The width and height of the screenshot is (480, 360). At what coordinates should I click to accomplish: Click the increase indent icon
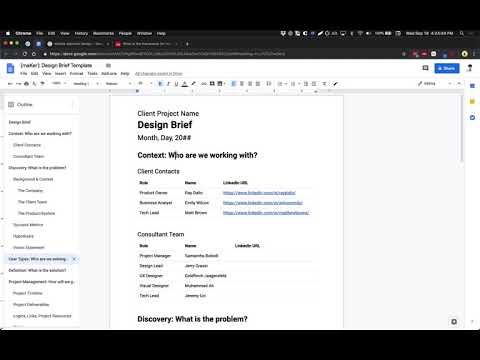click(x=314, y=84)
